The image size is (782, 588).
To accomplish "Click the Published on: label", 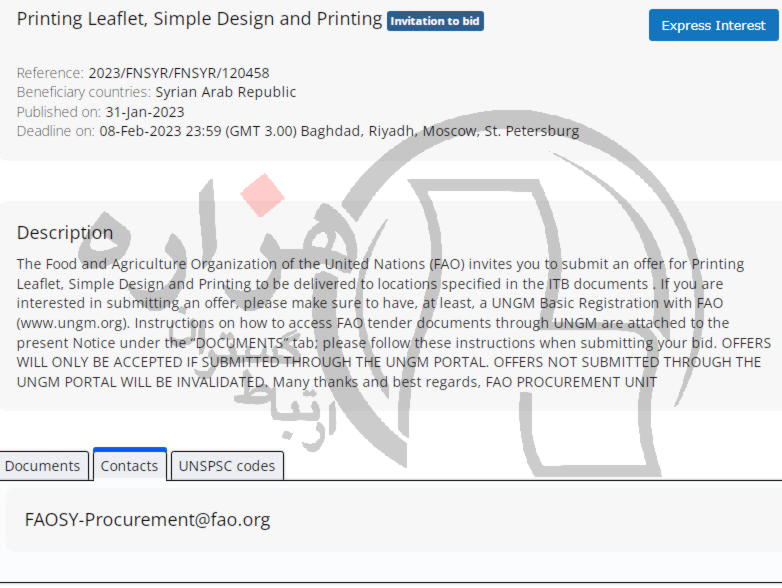I will pos(59,112).
